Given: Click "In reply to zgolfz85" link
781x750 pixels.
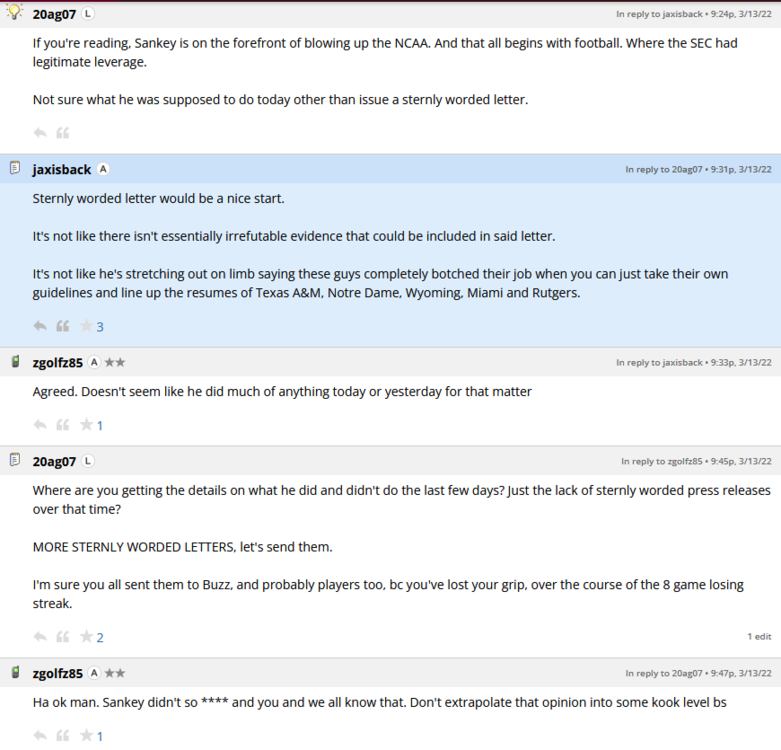Looking at the screenshot, I should click(661, 461).
